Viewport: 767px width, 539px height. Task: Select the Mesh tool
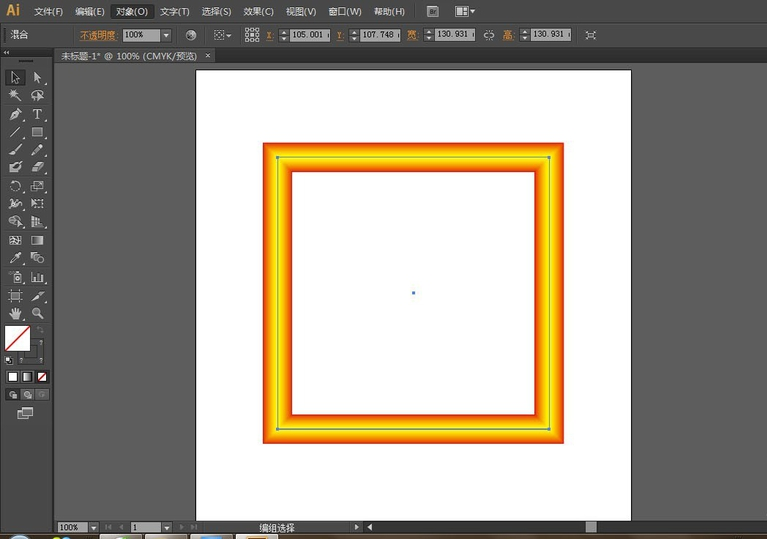15,240
